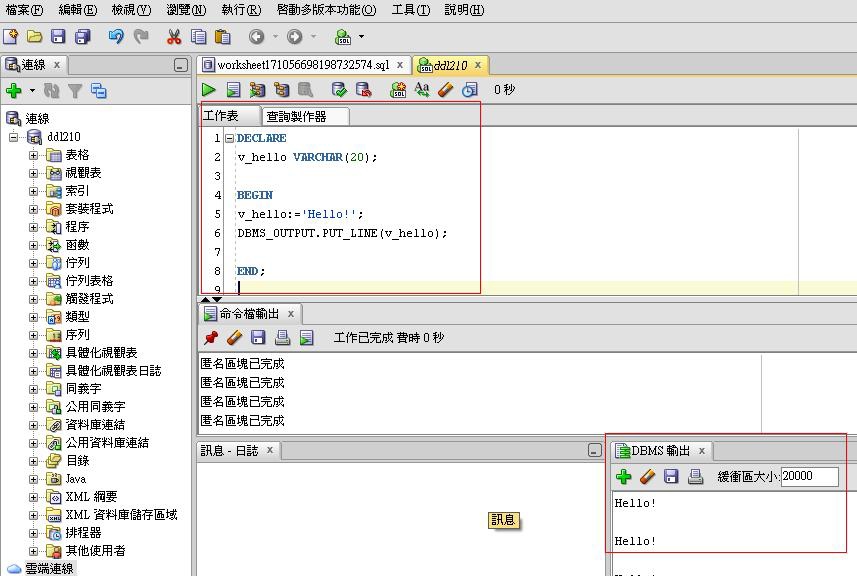The height and width of the screenshot is (576, 857).
Task: Select 其他使用者 tree item
Action: click(96, 551)
